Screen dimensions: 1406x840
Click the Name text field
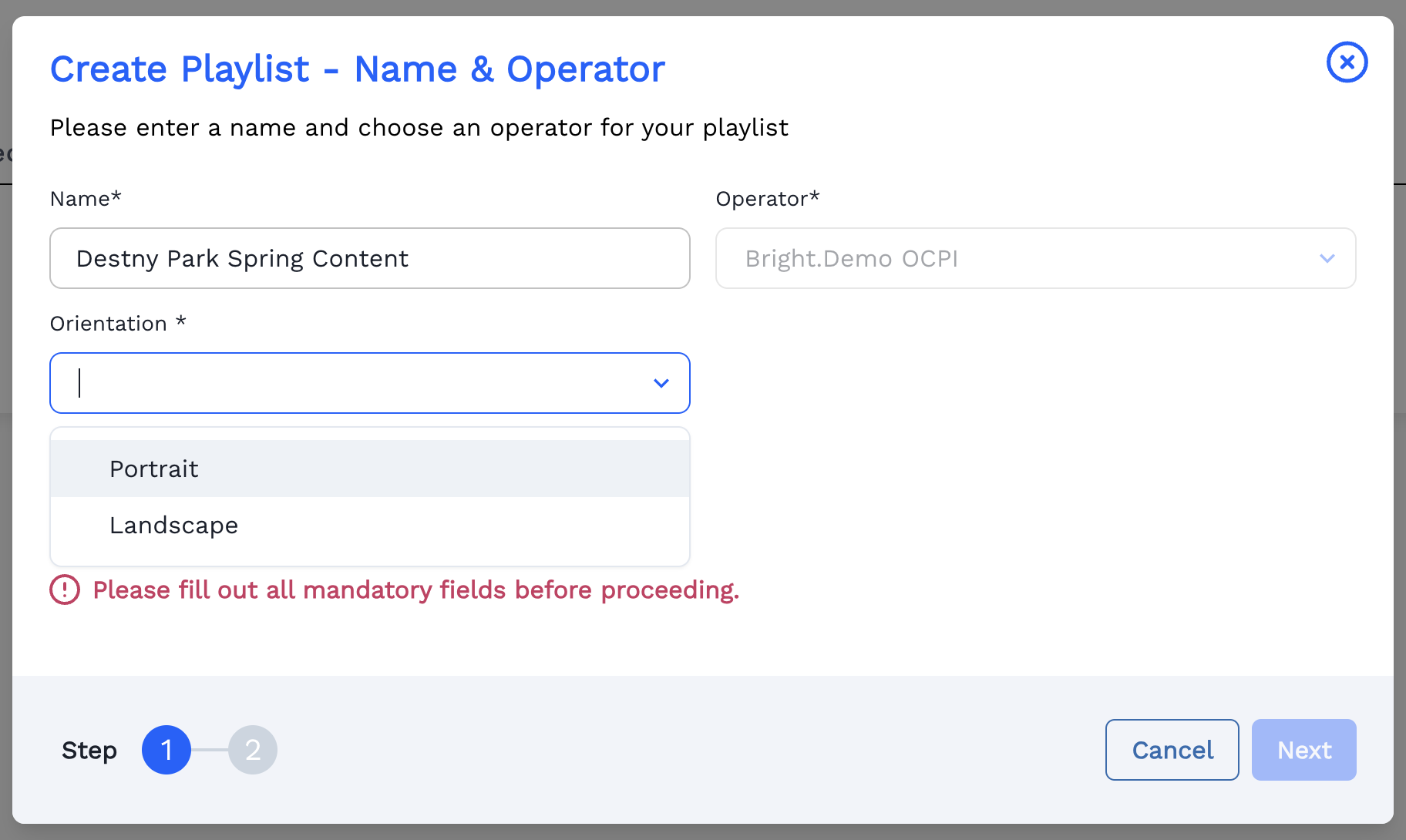pos(369,258)
